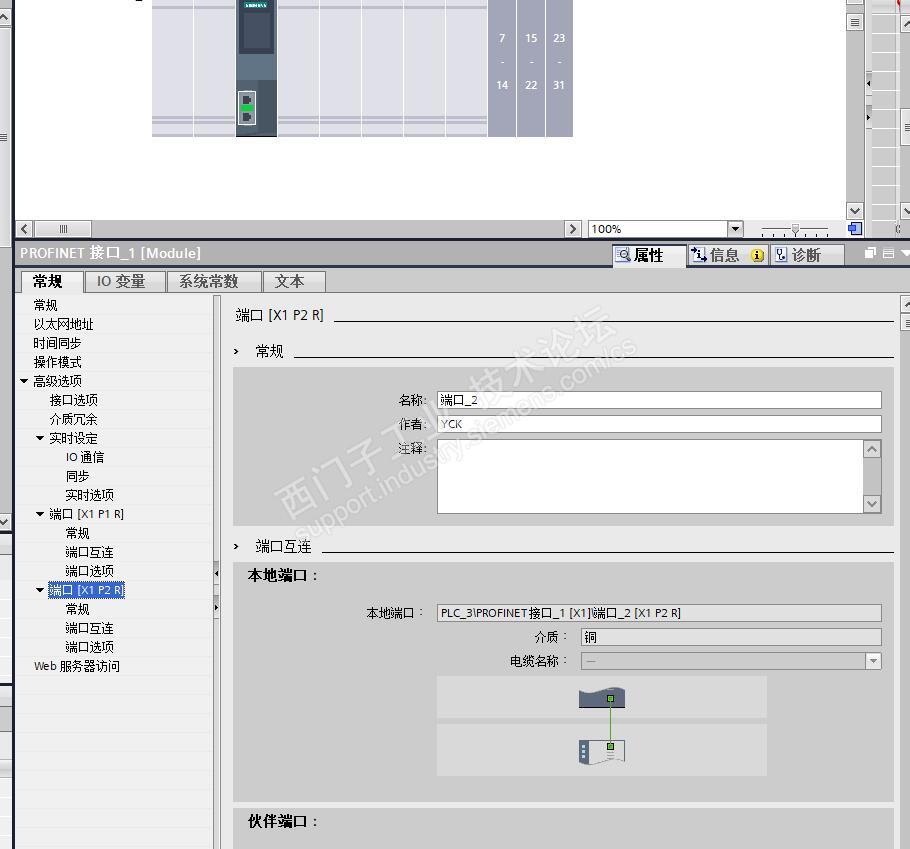Viewport: 910px width, 849px height.
Task: Select 以太网地址 in the navigation tree
Action: (x=63, y=324)
